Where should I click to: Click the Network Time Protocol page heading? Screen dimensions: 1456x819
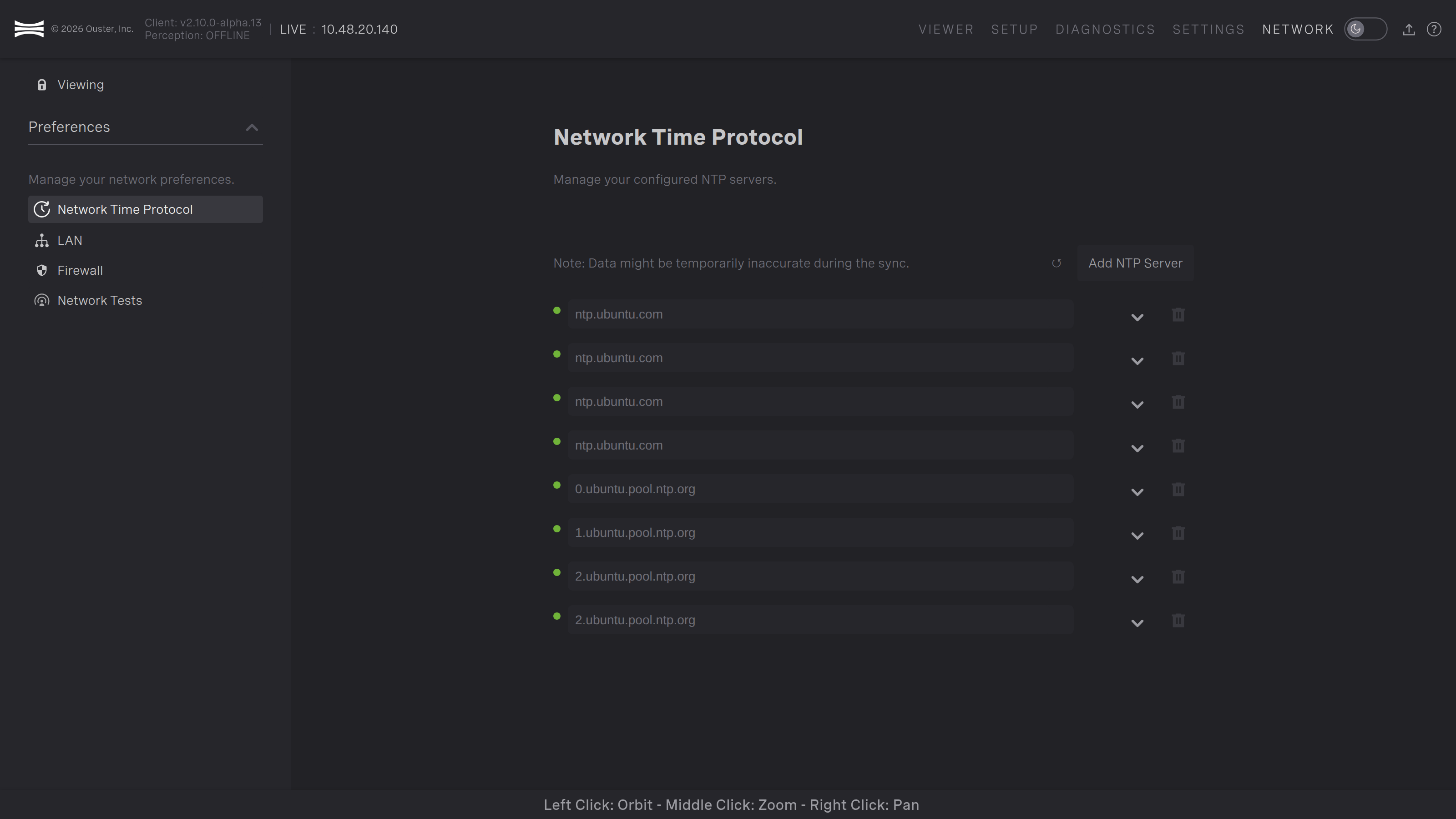[x=678, y=137]
